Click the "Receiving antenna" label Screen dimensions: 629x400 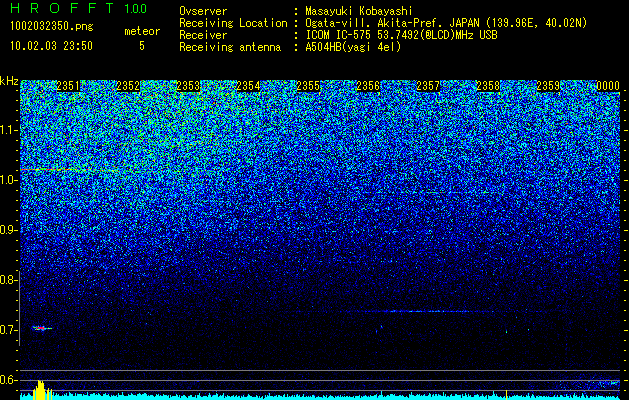[230, 47]
